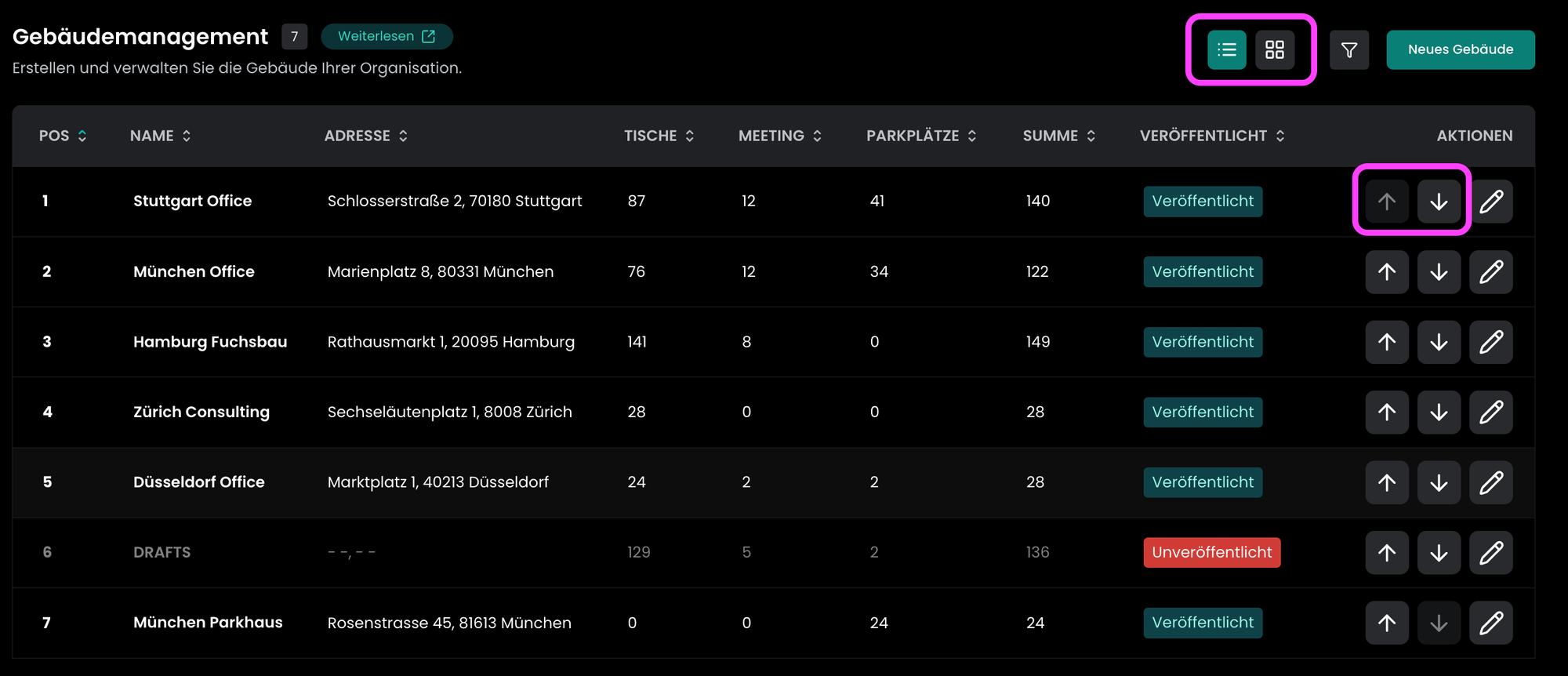Screen dimensions: 1568x676
Task: Sort by VERÖFFENTLICHT column header
Action: pyautogui.click(x=1211, y=136)
